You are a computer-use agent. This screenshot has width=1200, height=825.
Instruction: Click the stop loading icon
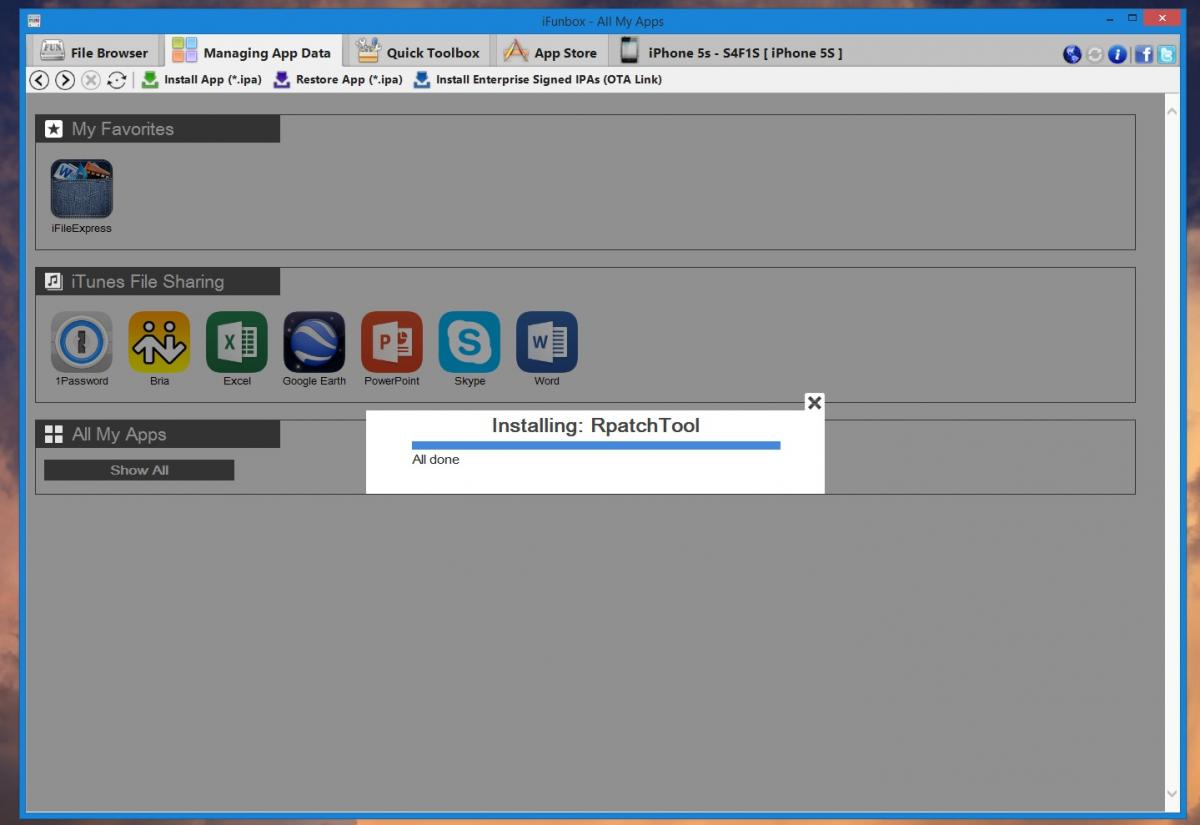pos(91,80)
